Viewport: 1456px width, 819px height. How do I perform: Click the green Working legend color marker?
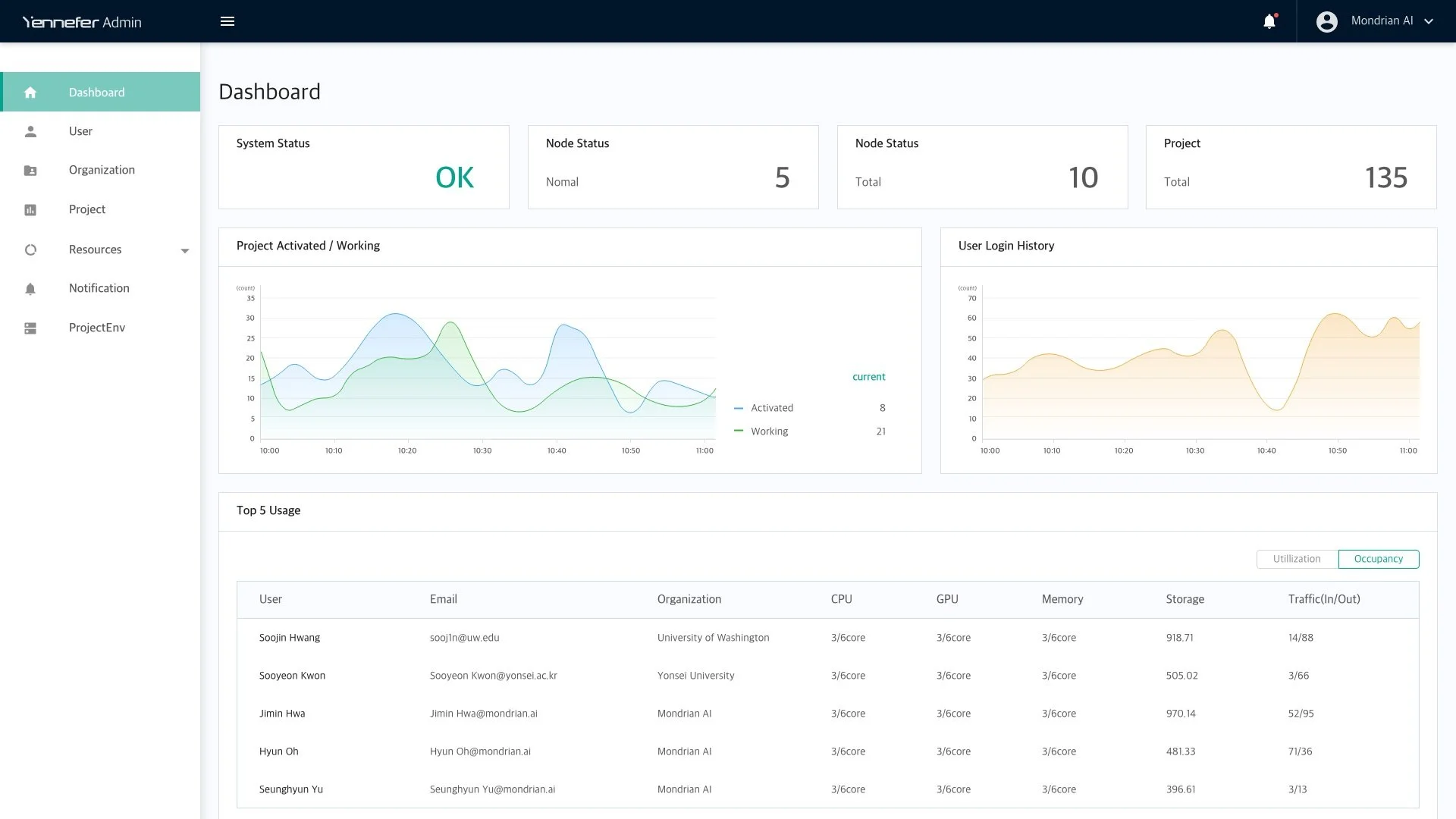739,431
